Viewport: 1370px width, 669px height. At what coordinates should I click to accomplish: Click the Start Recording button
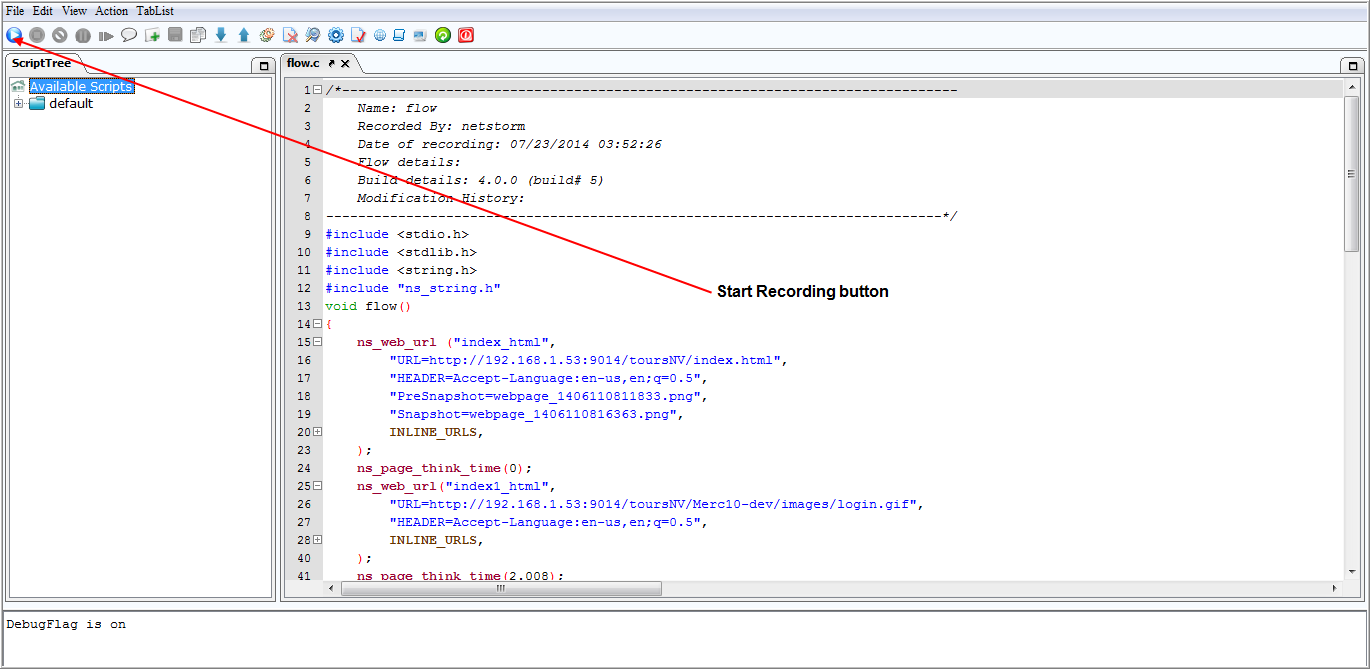14,35
